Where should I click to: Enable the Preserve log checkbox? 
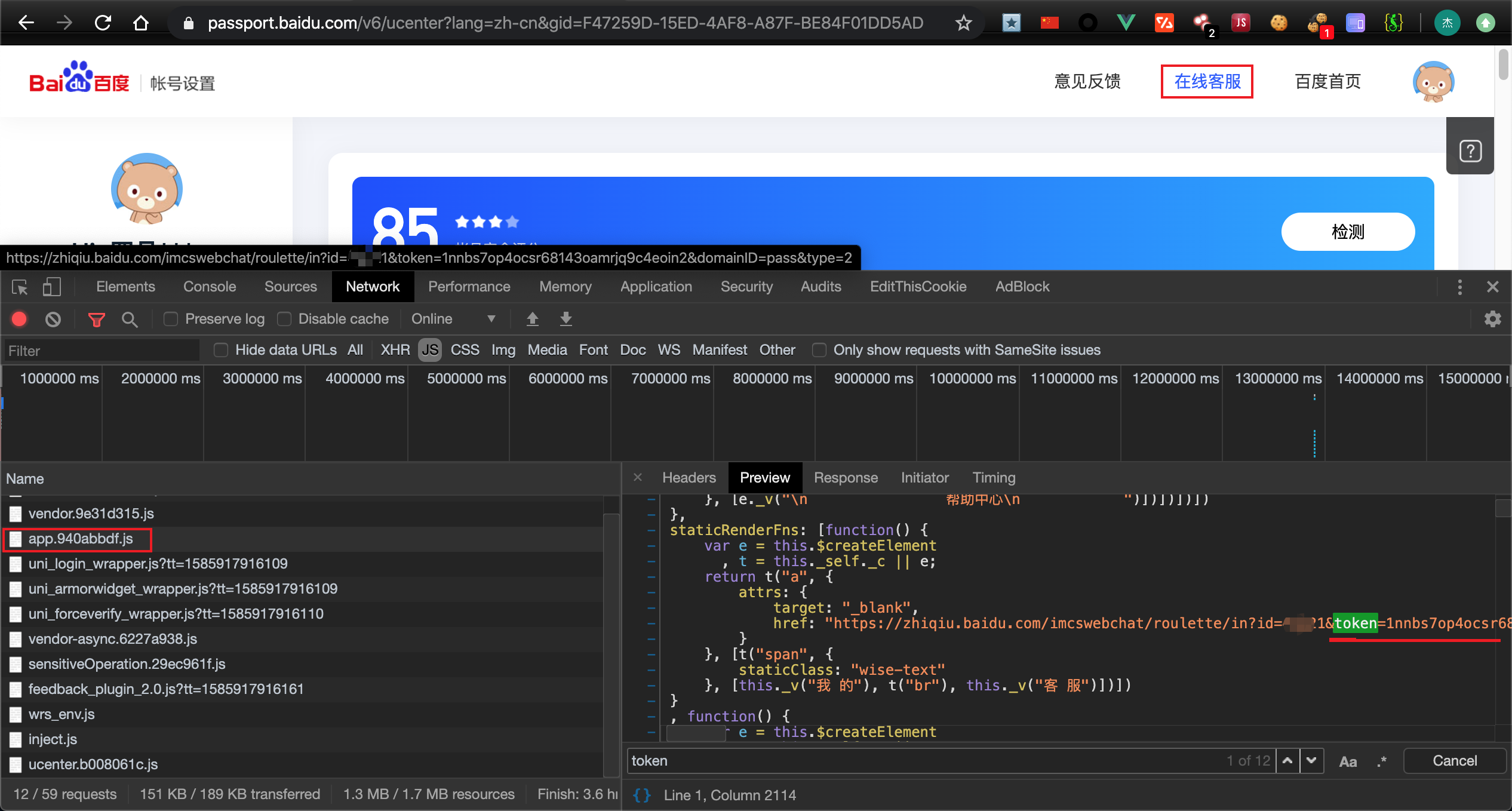pos(171,320)
